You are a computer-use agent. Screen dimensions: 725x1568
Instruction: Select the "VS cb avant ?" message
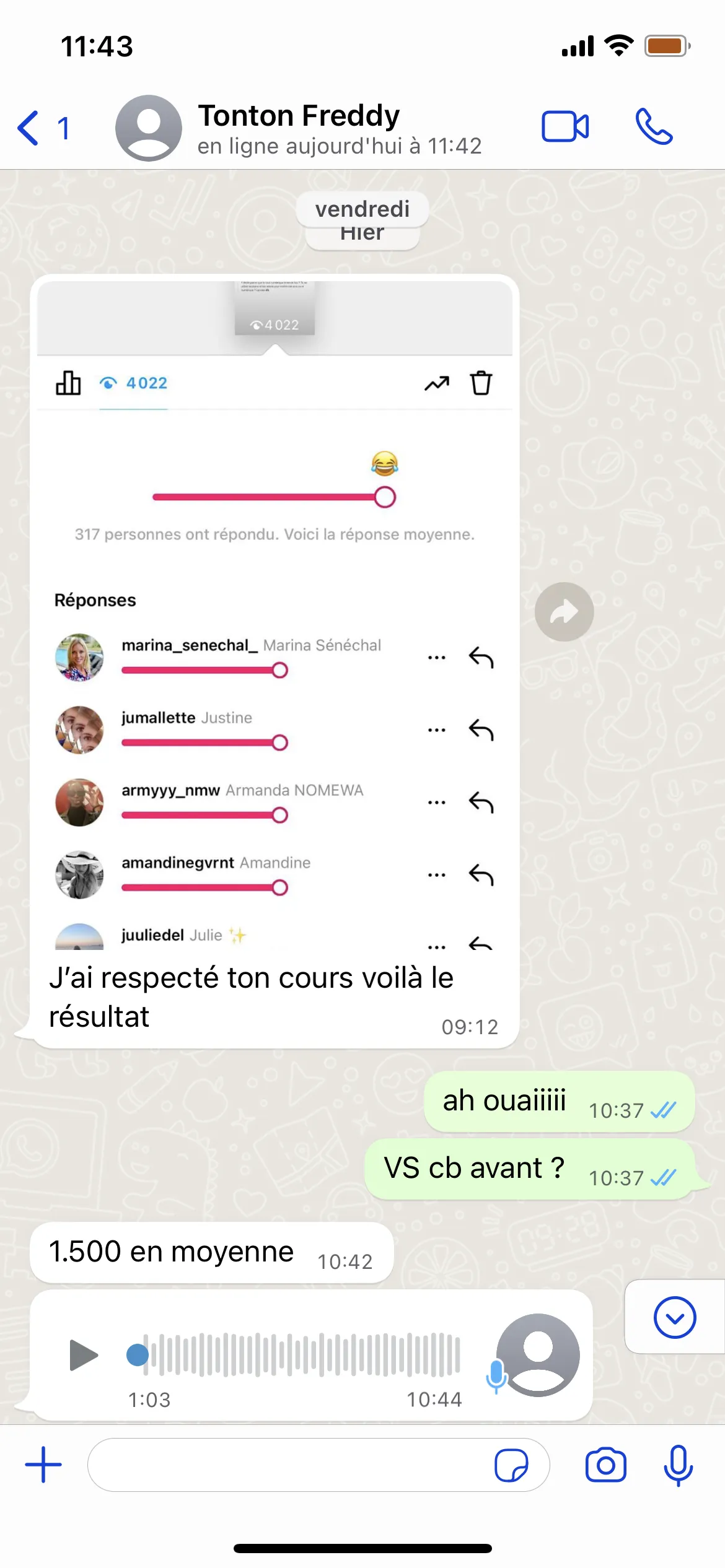coord(530,1169)
